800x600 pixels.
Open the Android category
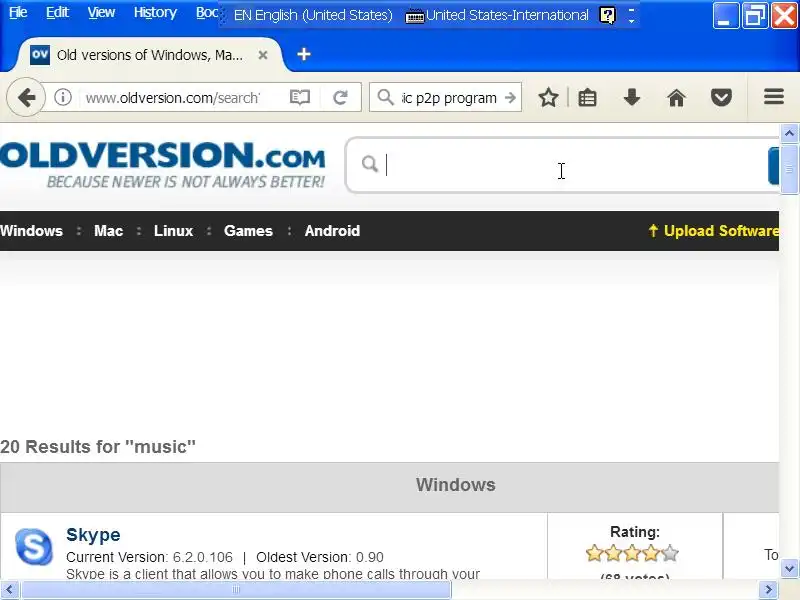[x=332, y=231]
